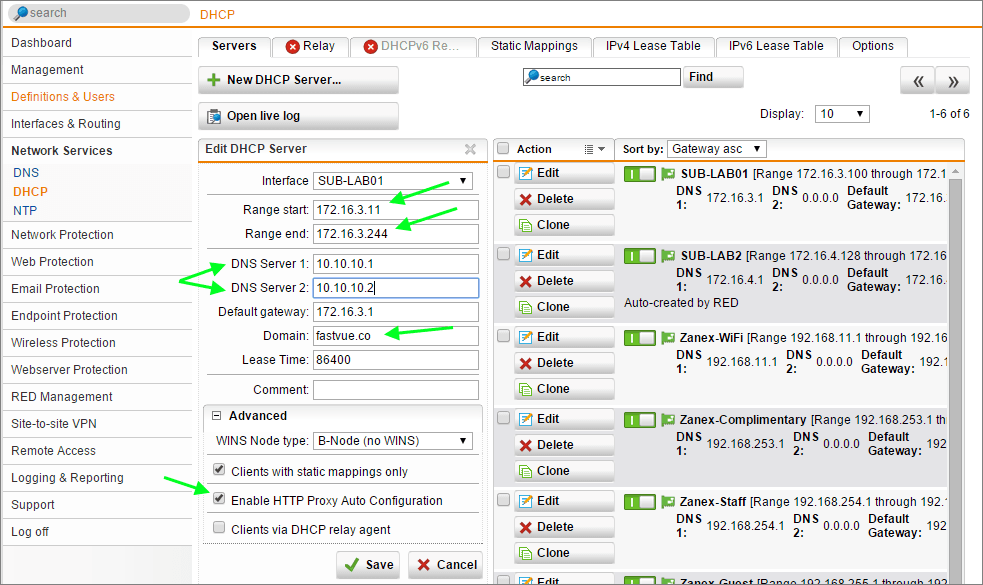Toggle SUB-LAB01 server status switch

639,174
